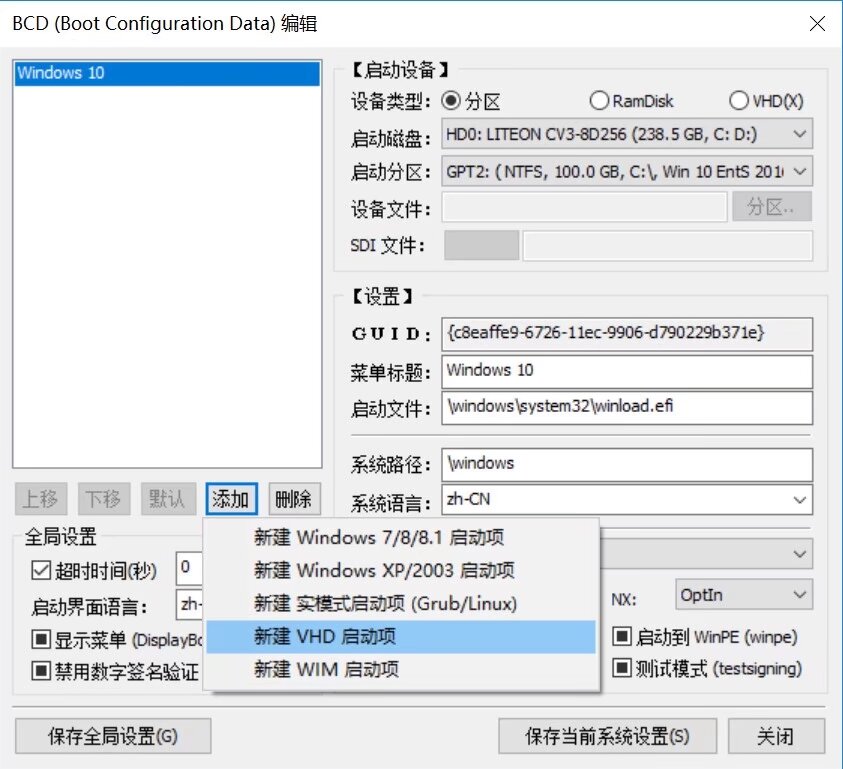Screen dimensions: 843x769
Task: Click the 添加 button
Action: tap(231, 499)
